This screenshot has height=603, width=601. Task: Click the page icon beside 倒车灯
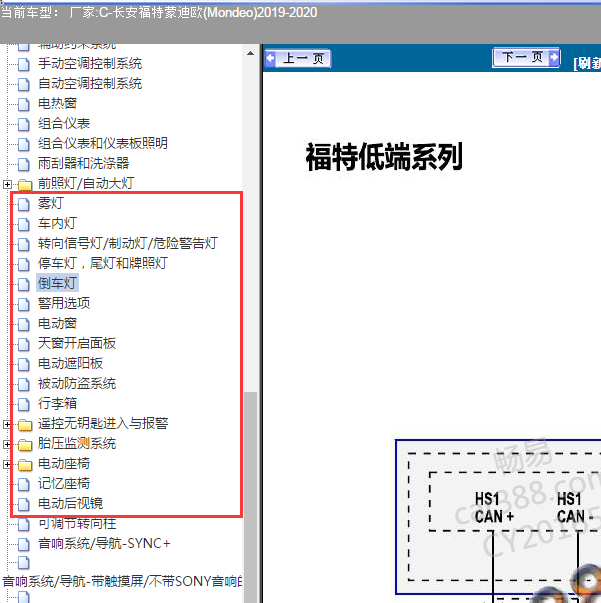pos(24,284)
